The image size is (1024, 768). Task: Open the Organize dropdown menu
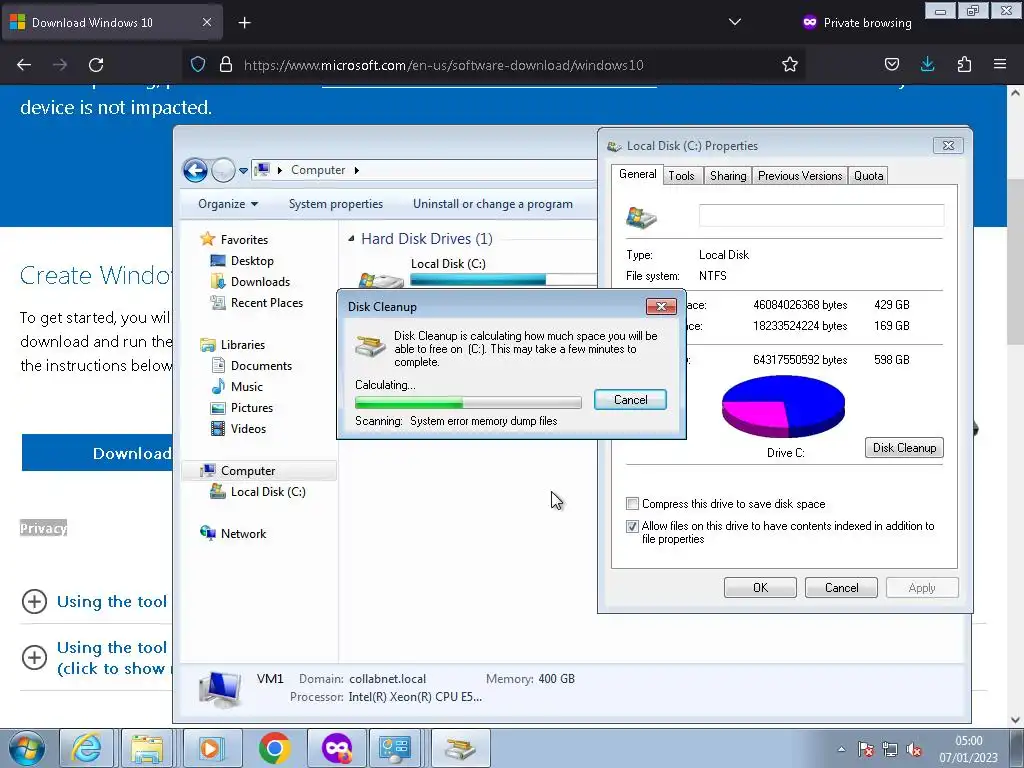coord(228,204)
